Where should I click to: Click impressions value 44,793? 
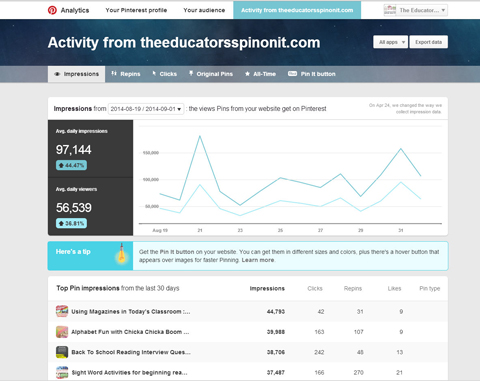pos(276,312)
